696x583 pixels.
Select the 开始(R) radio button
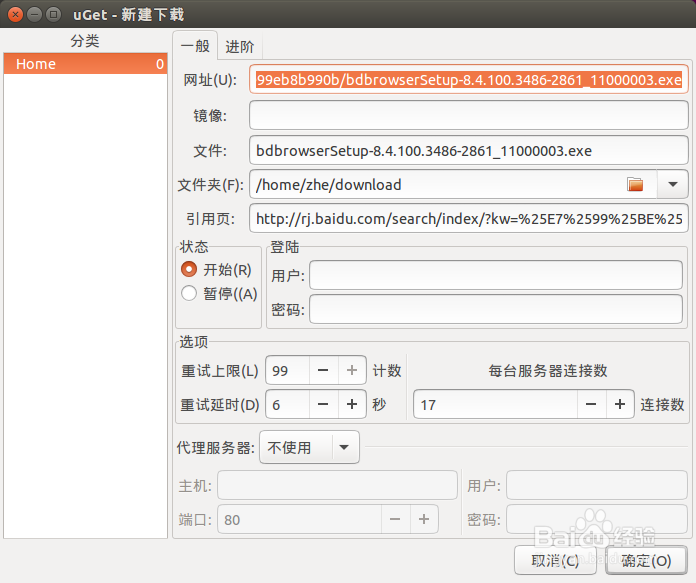coord(189,269)
